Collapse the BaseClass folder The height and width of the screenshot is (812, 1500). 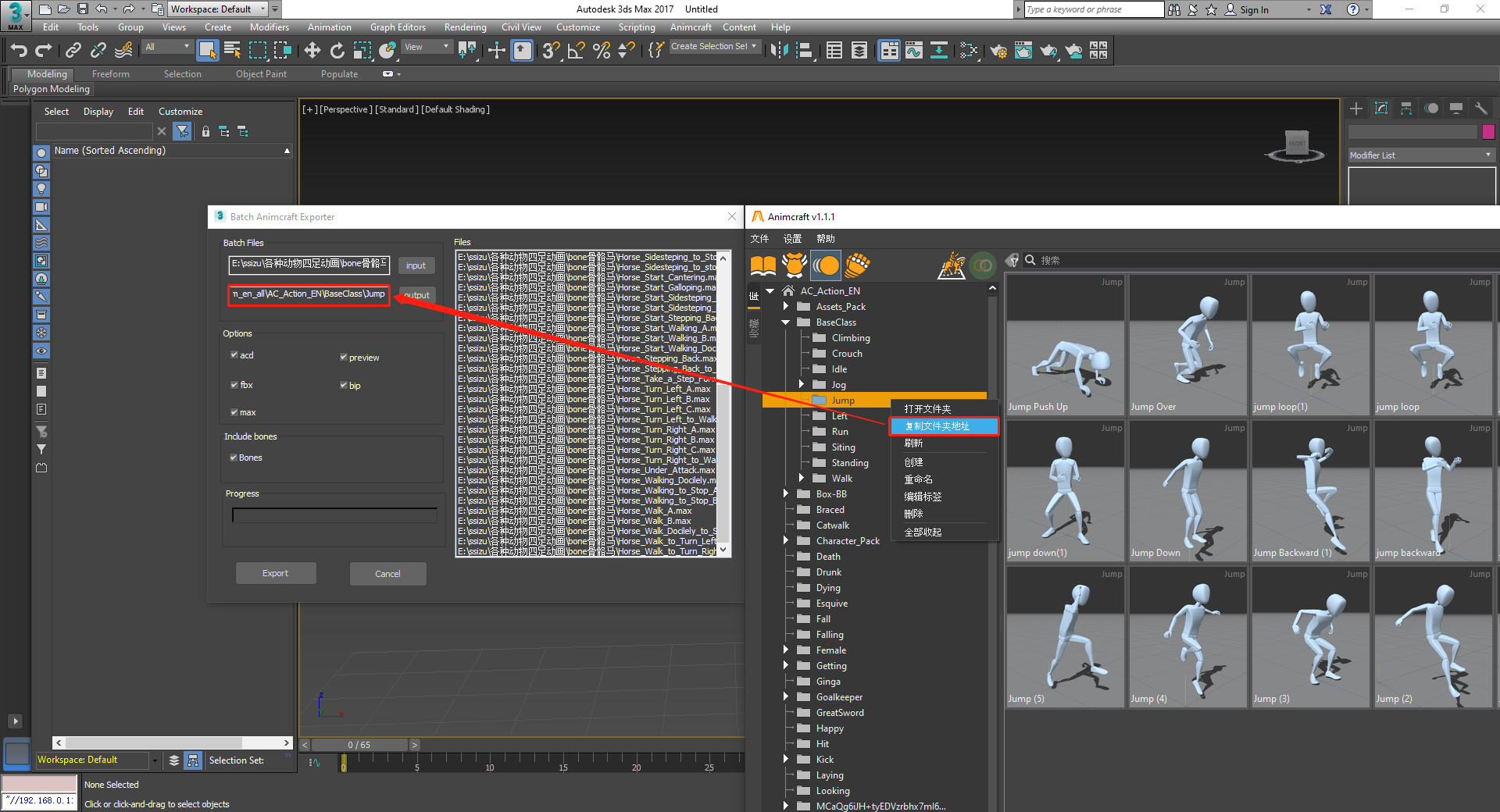[786, 322]
